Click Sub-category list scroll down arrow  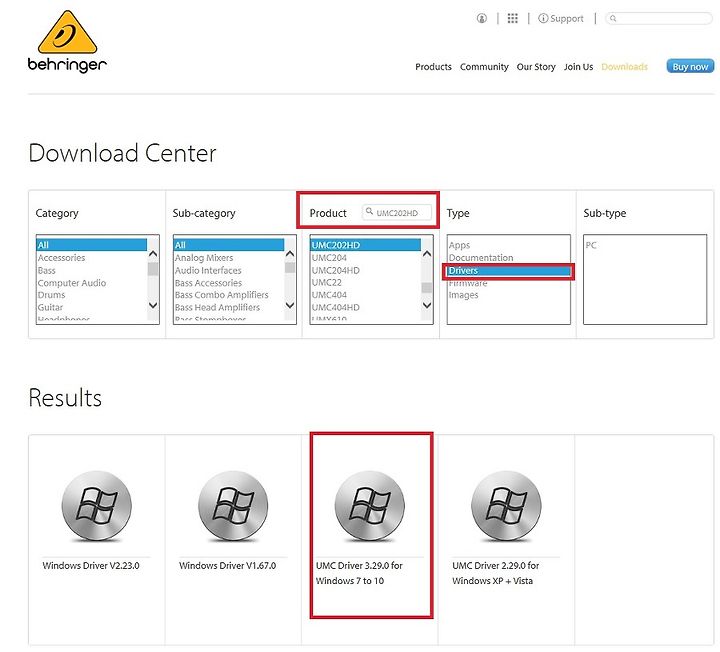290,305
